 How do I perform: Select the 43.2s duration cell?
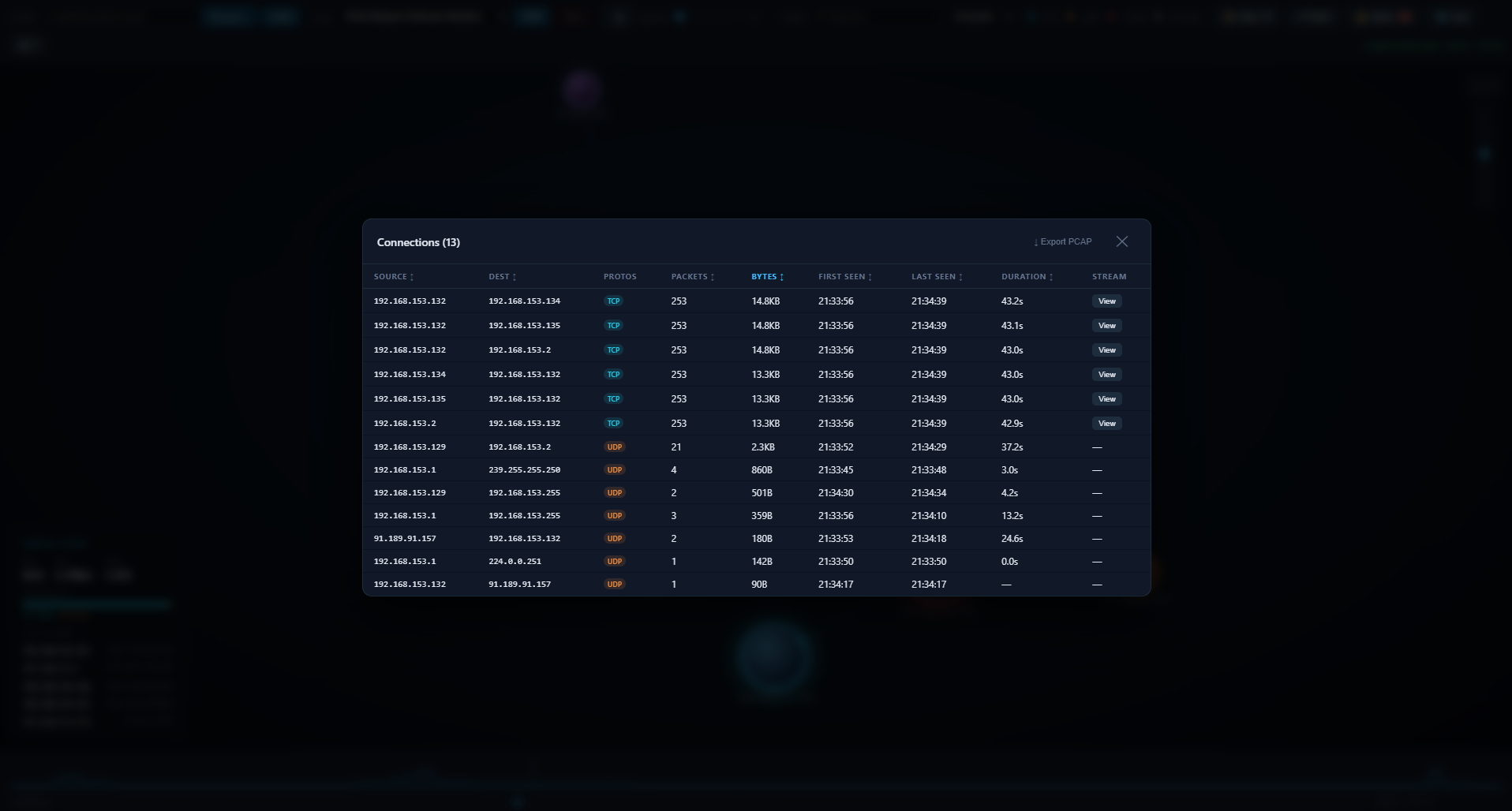[1012, 301]
